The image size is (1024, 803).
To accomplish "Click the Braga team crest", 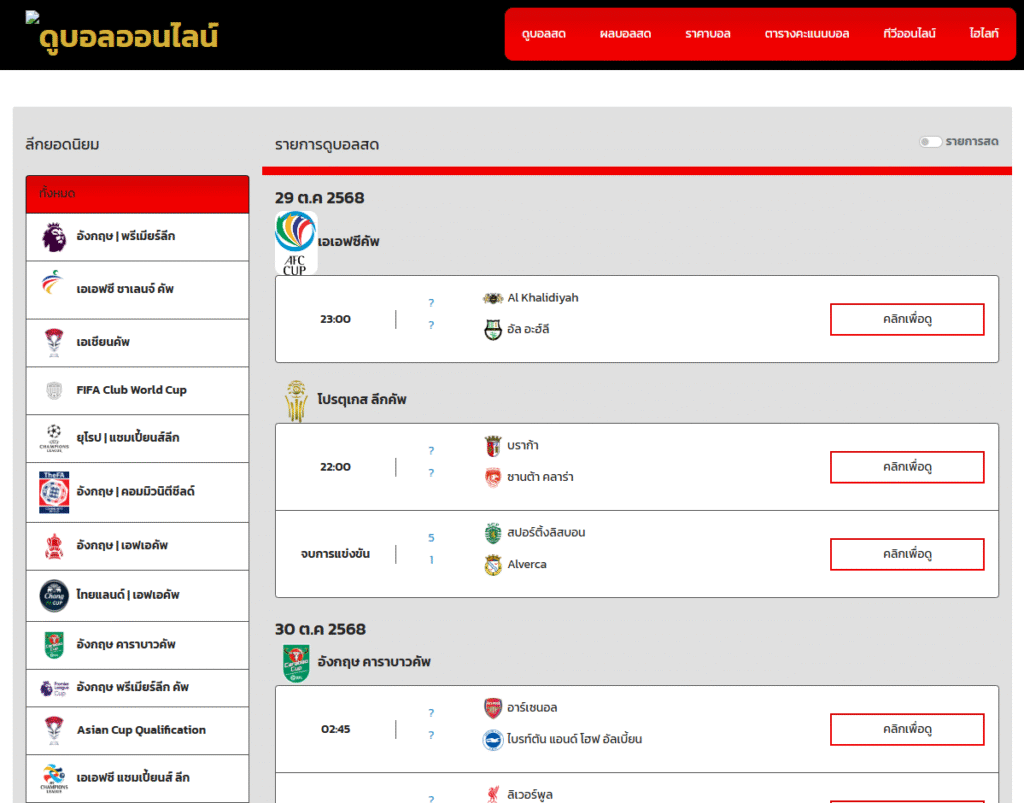I will pyautogui.click(x=492, y=446).
